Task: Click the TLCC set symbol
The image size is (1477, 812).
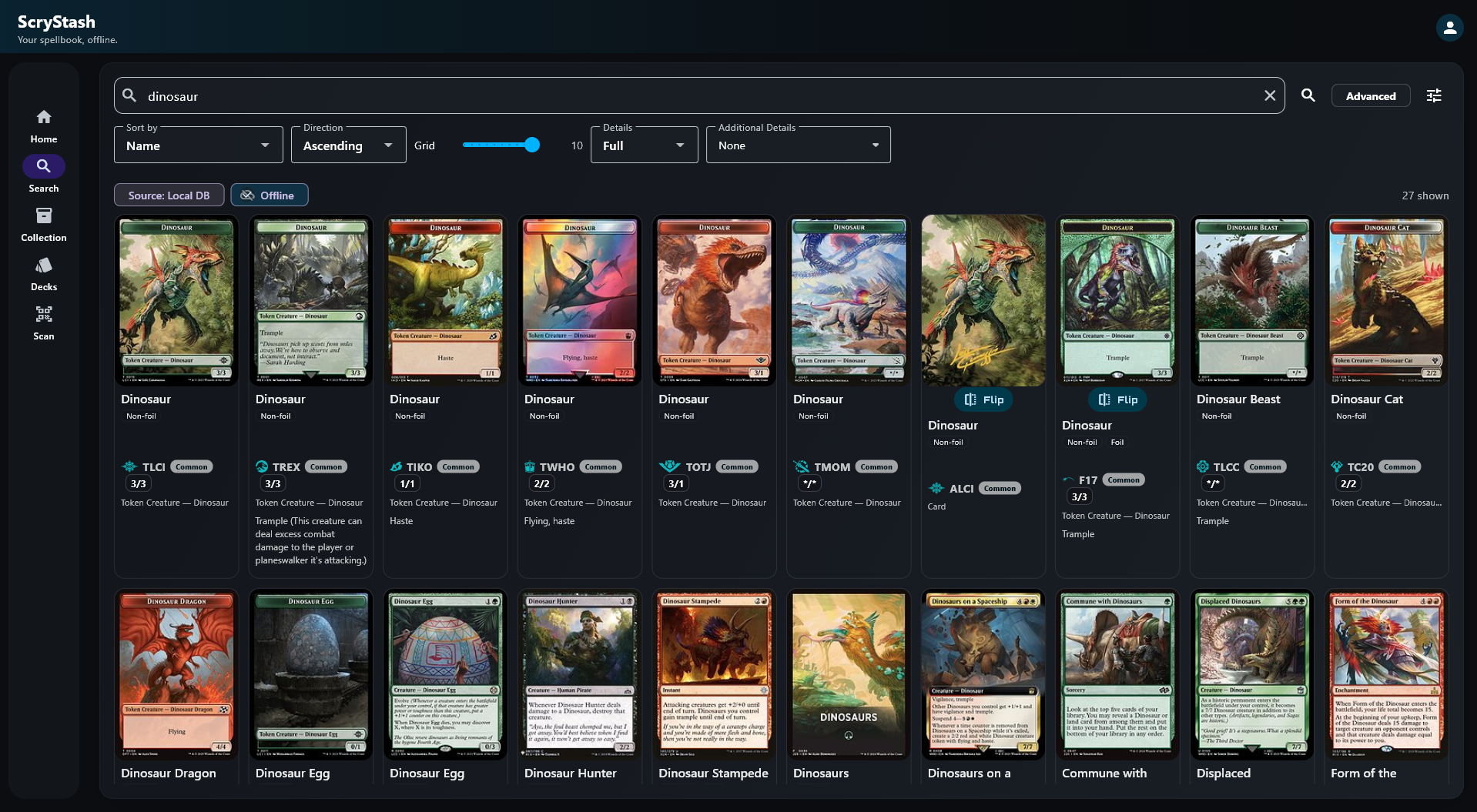Action: (1203, 466)
